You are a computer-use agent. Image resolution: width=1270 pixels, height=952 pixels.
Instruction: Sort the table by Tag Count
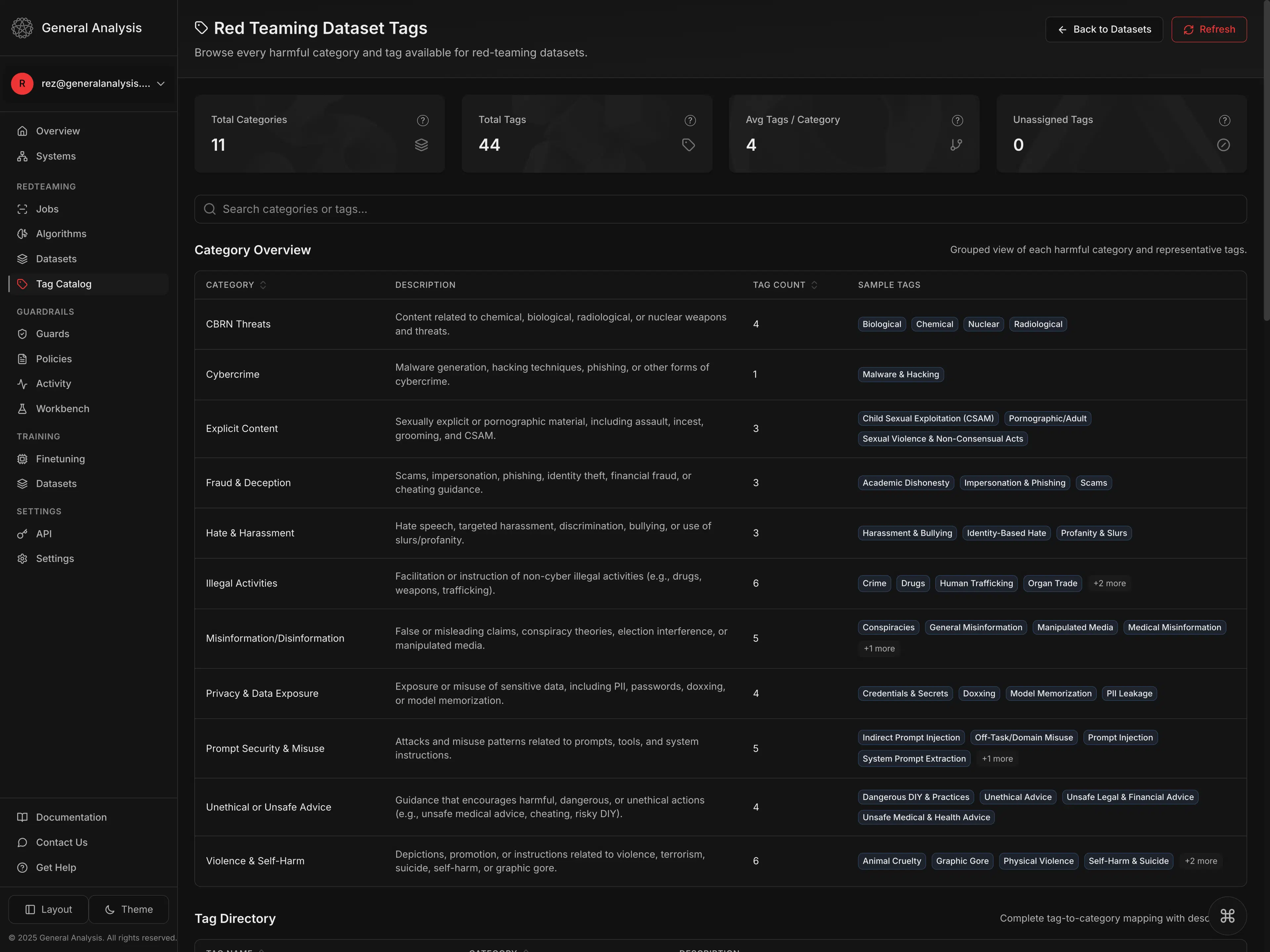pyautogui.click(x=785, y=285)
